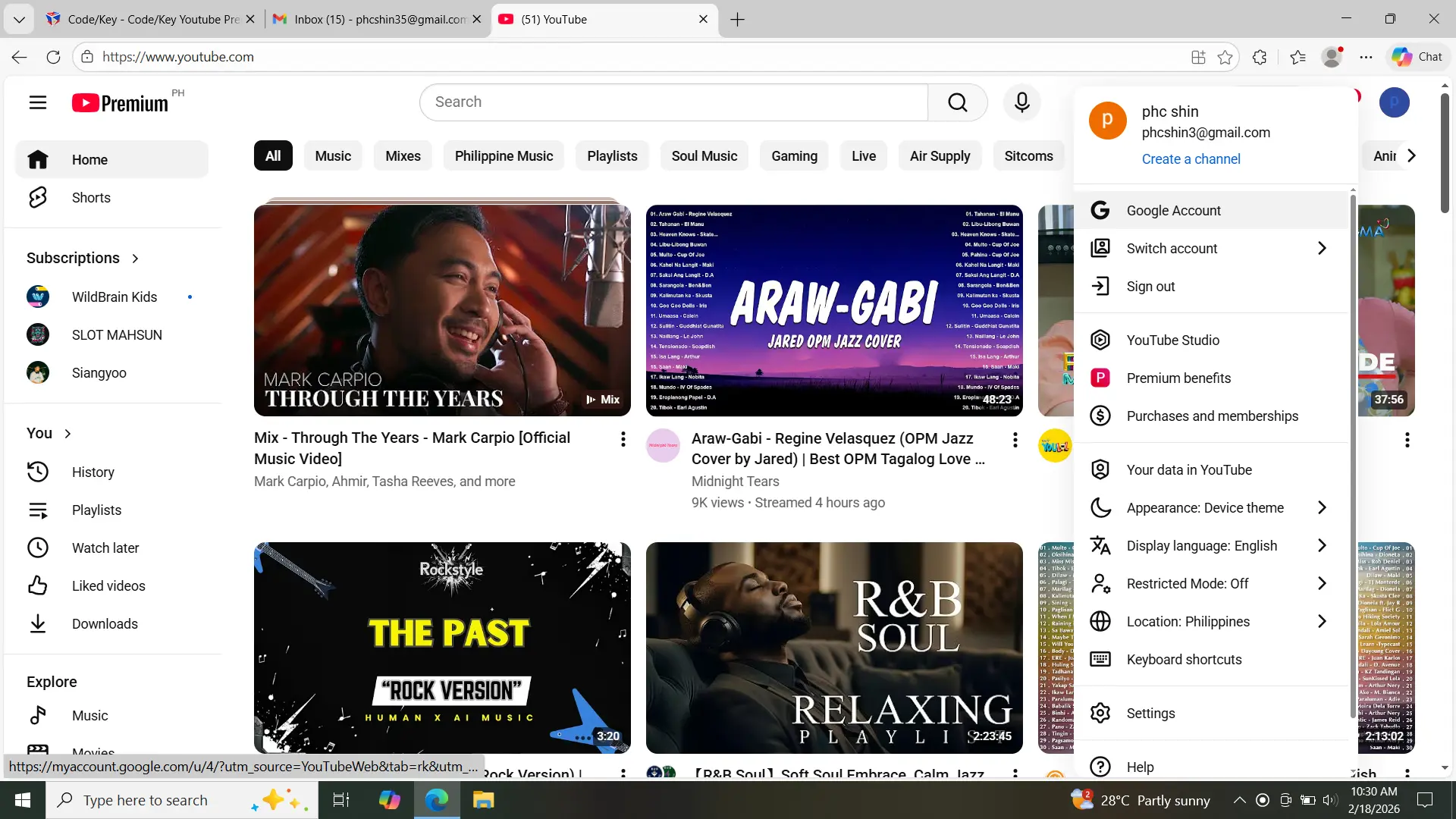Open SLOT MAHSUN channel

111,335
